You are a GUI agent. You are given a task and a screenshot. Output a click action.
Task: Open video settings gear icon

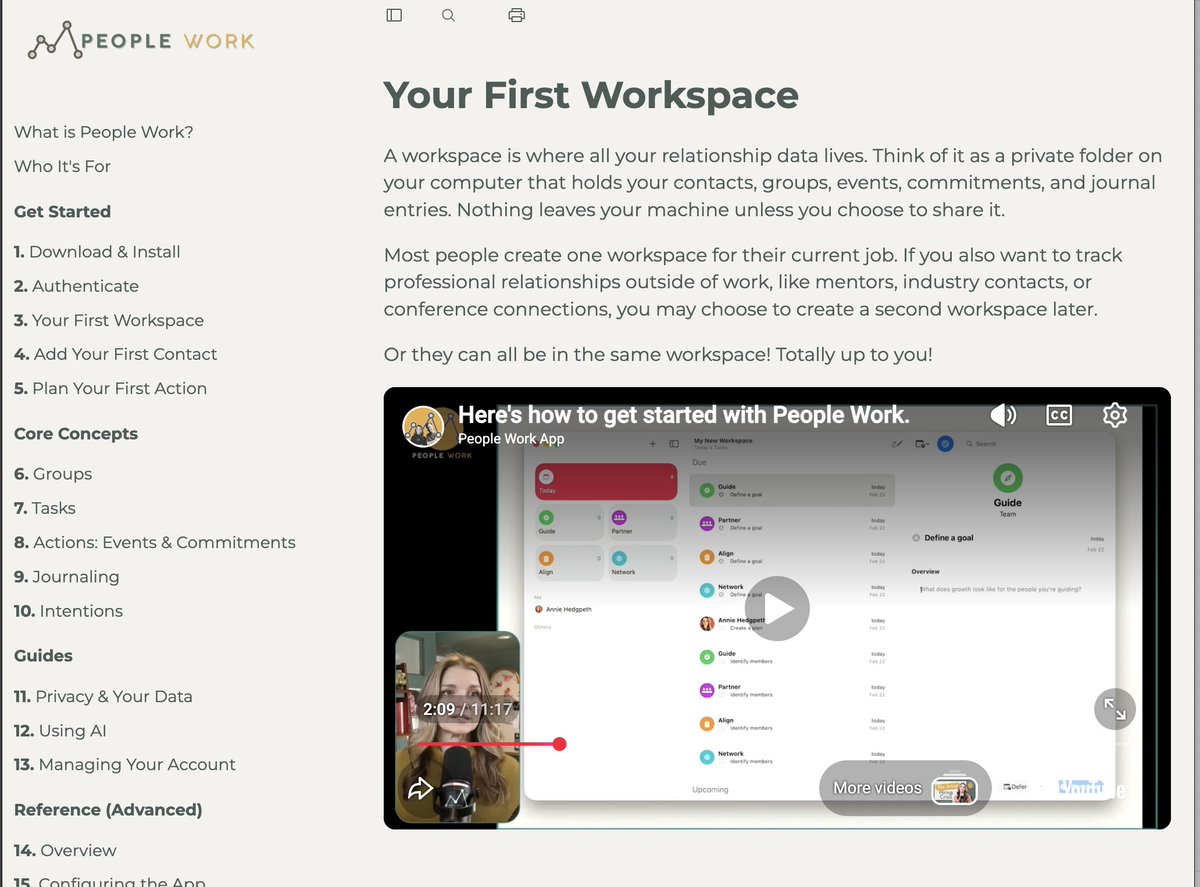click(1115, 415)
